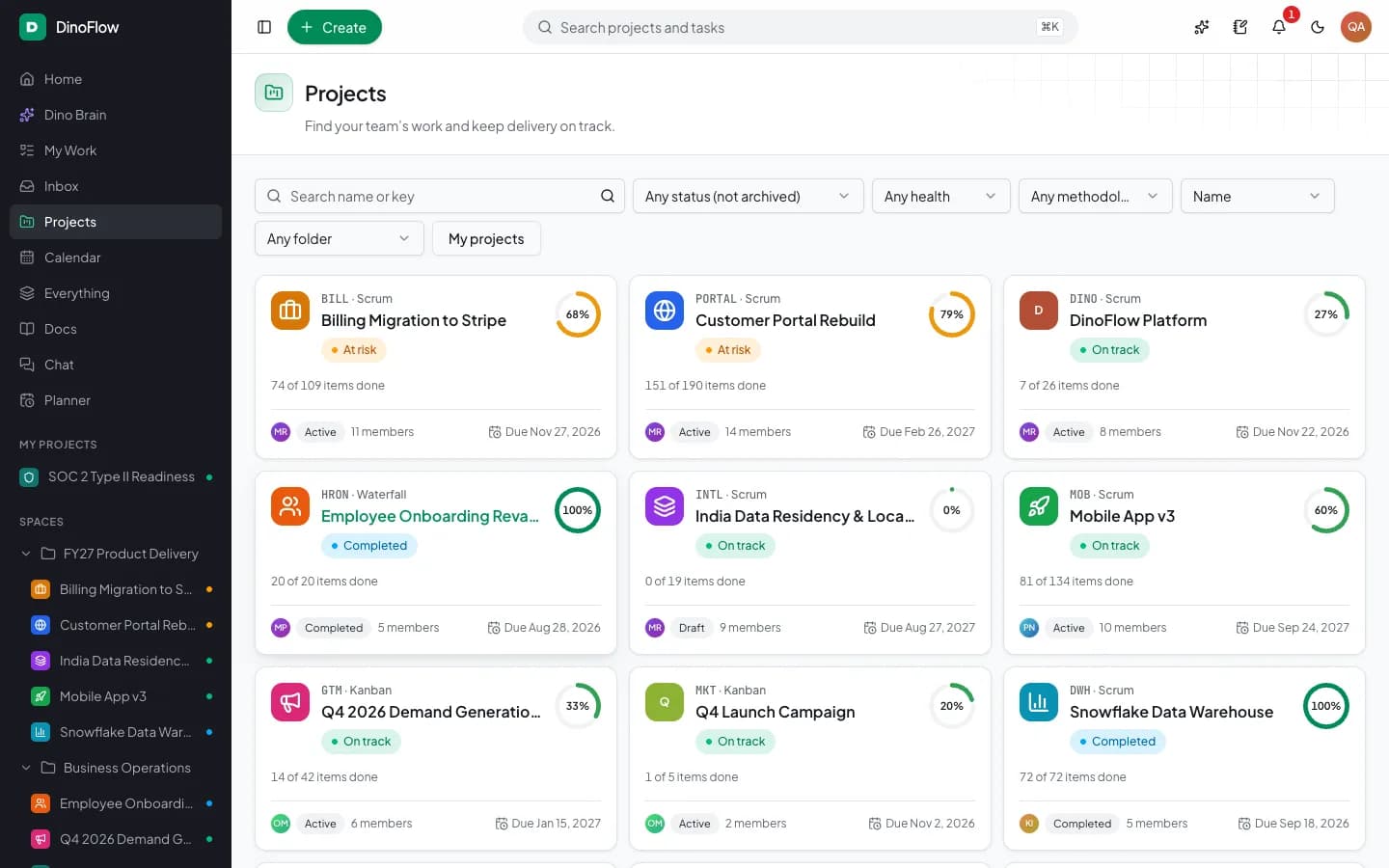1389x868 pixels.
Task: Click the Customer Portal Rebuild globe icon
Action: click(x=665, y=311)
